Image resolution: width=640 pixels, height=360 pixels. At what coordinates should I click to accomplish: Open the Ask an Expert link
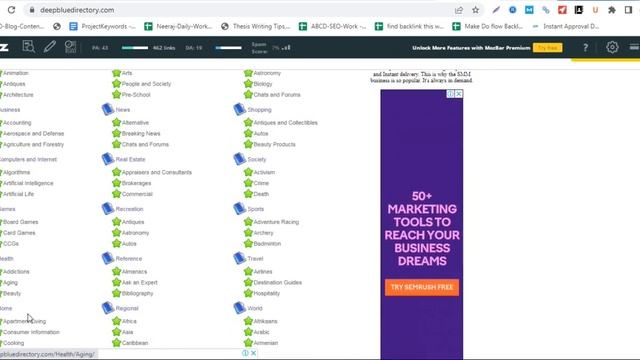tap(140, 282)
